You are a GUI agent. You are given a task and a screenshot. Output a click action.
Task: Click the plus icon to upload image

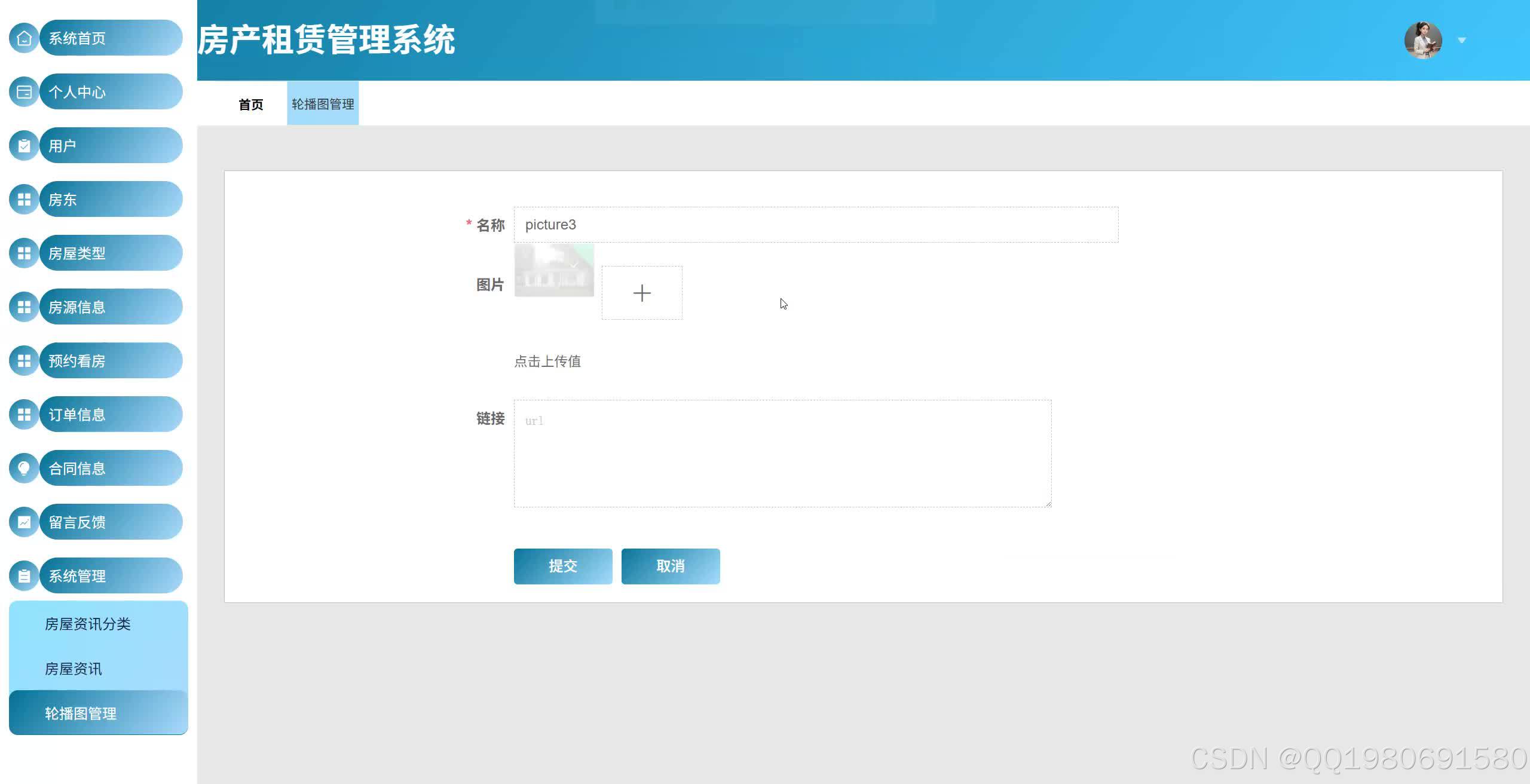tap(641, 292)
